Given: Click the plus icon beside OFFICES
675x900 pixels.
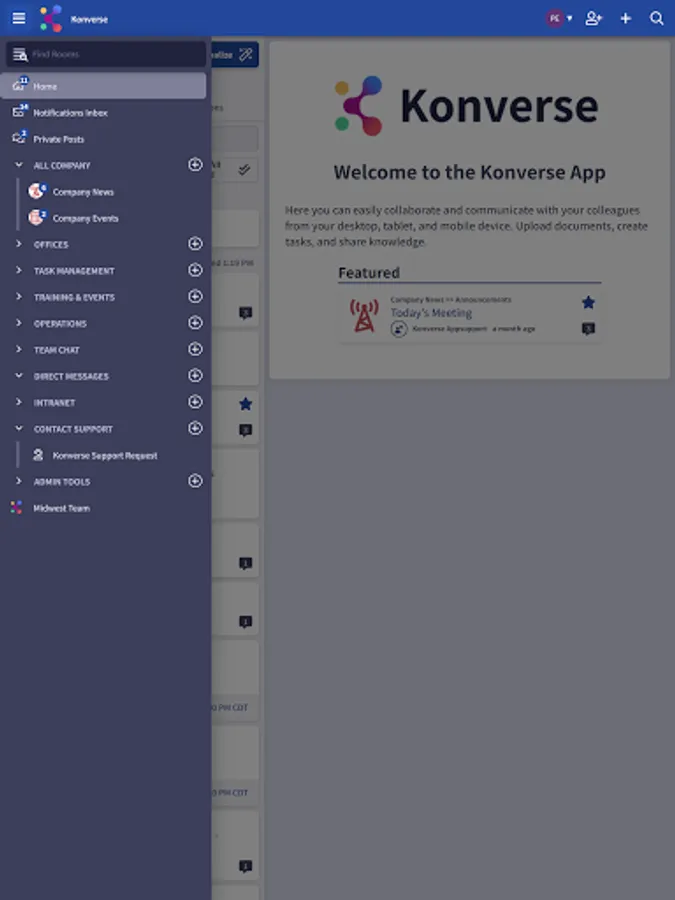Looking at the screenshot, I should click(x=195, y=243).
